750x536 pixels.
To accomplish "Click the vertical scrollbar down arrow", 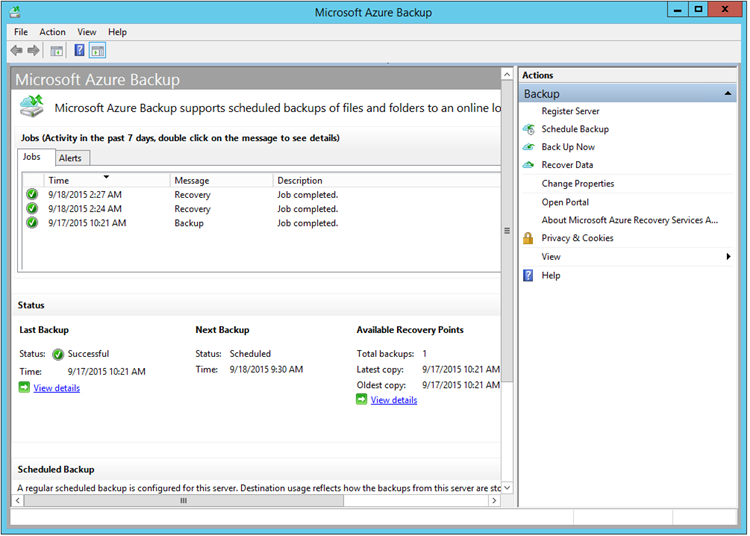I will click(x=507, y=488).
